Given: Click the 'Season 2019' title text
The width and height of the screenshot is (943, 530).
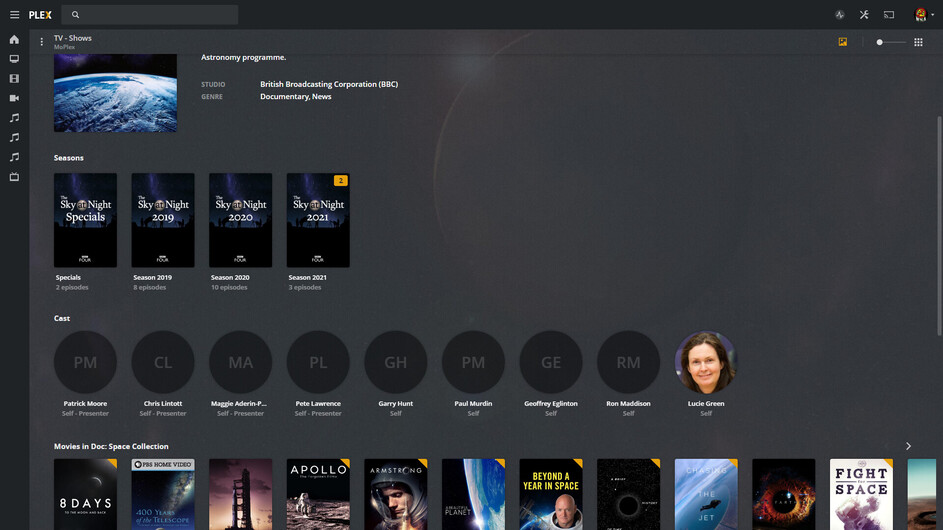Looking at the screenshot, I should pyautogui.click(x=152, y=277).
